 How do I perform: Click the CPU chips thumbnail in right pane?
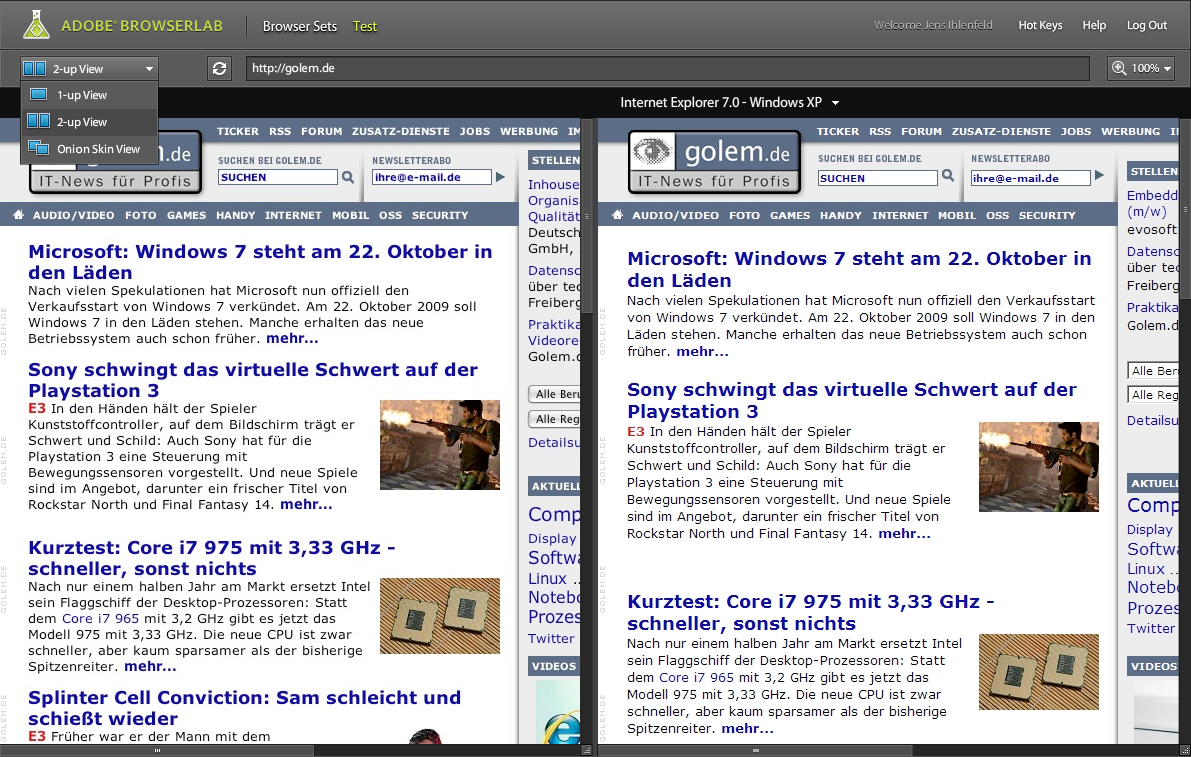point(1038,672)
